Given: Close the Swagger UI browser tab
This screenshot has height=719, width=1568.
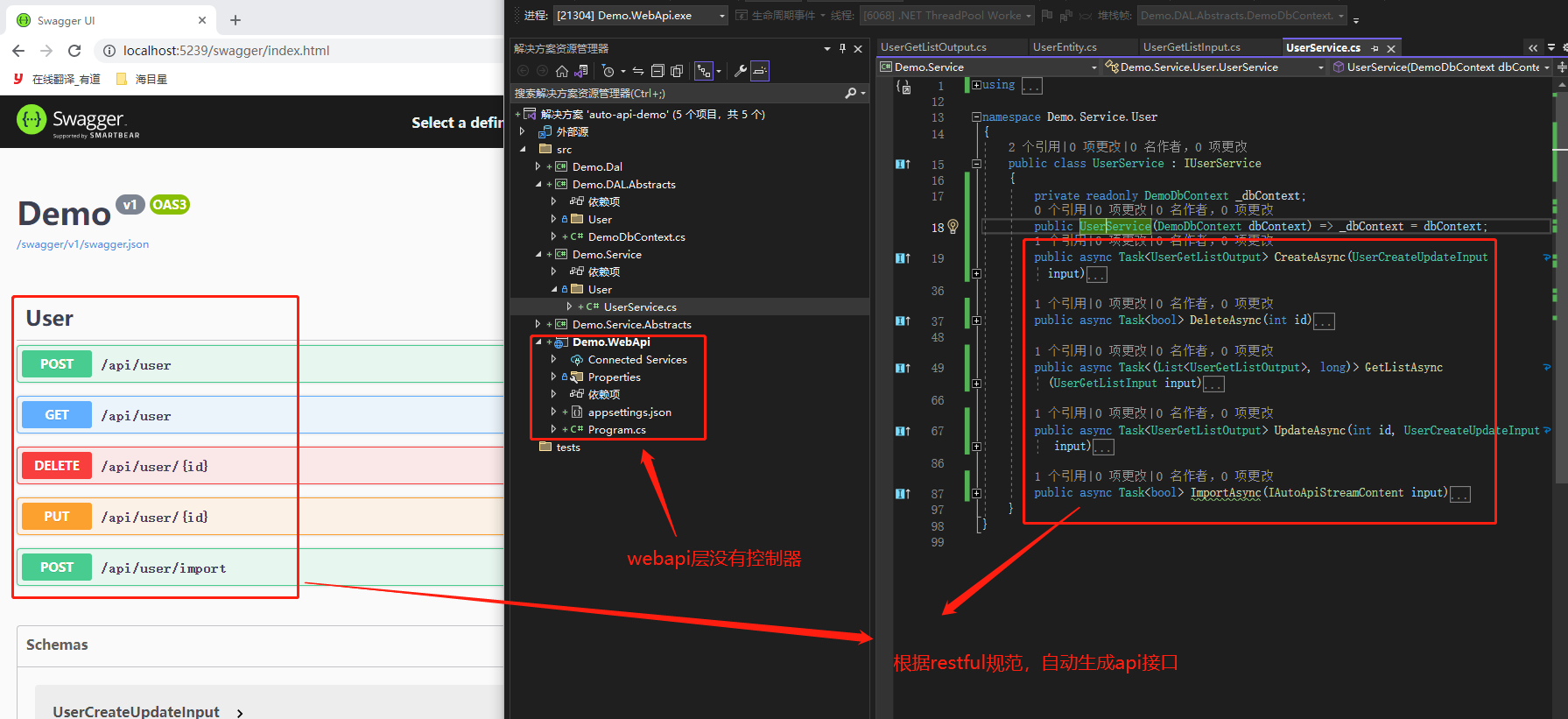Looking at the screenshot, I should [202, 19].
